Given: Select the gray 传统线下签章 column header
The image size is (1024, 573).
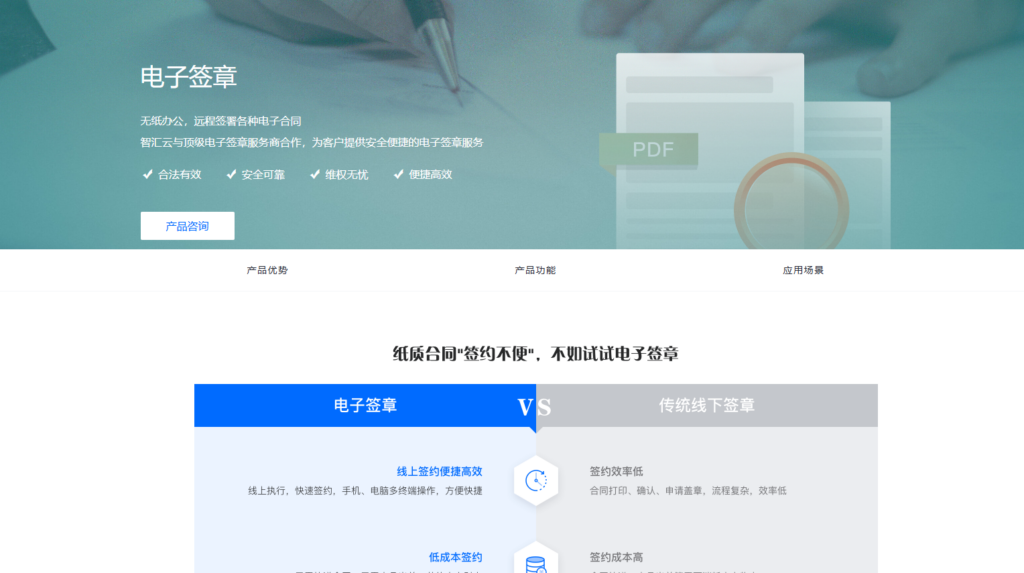Looking at the screenshot, I should (x=706, y=405).
